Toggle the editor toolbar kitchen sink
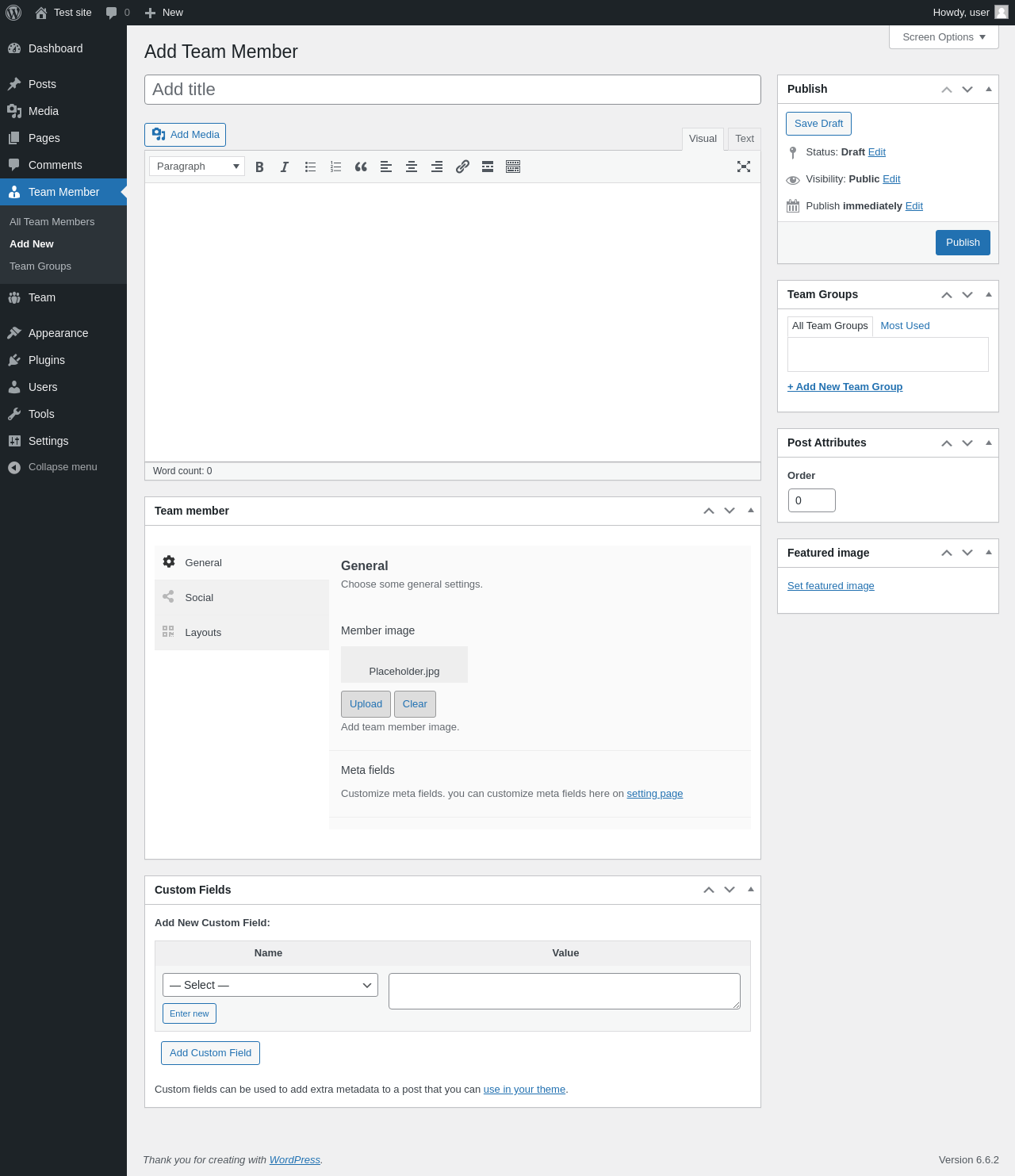The height and width of the screenshot is (1176, 1015). pyautogui.click(x=513, y=167)
